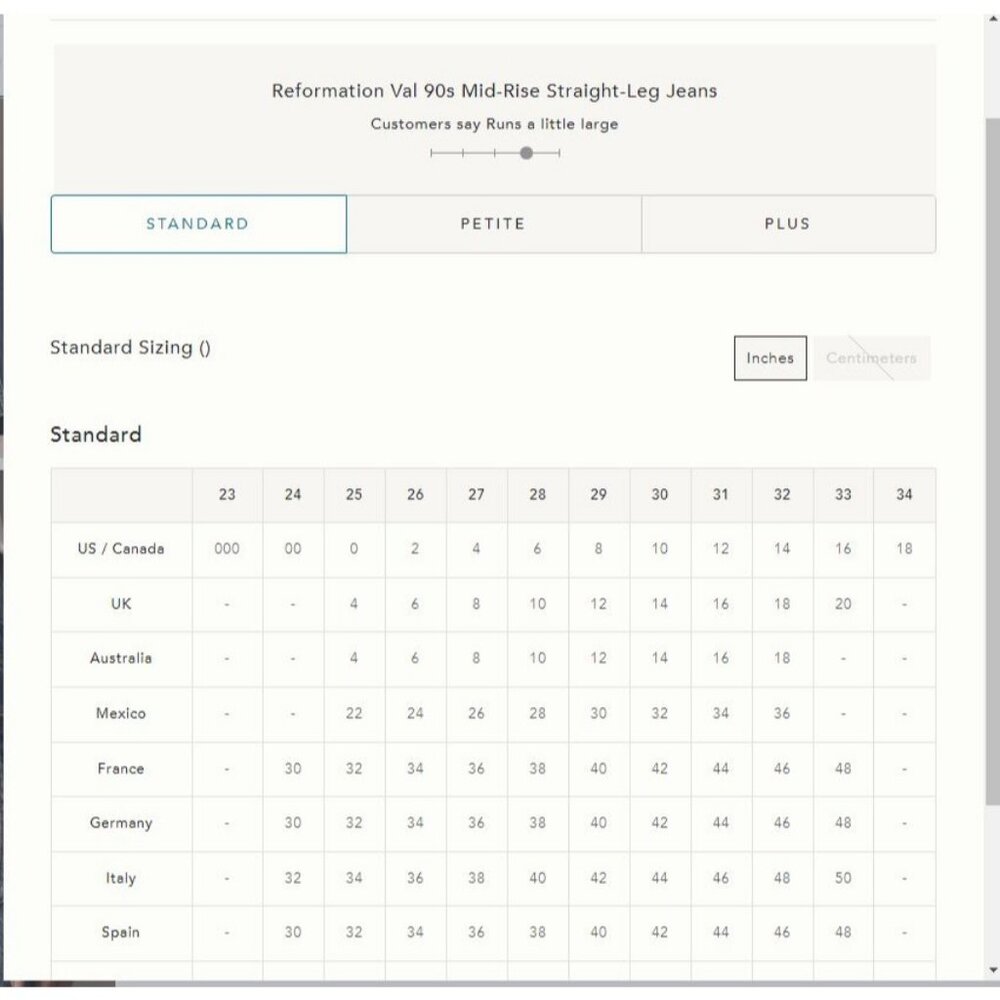The width and height of the screenshot is (1000, 1000).
Task: Click column header 28
Action: (538, 495)
